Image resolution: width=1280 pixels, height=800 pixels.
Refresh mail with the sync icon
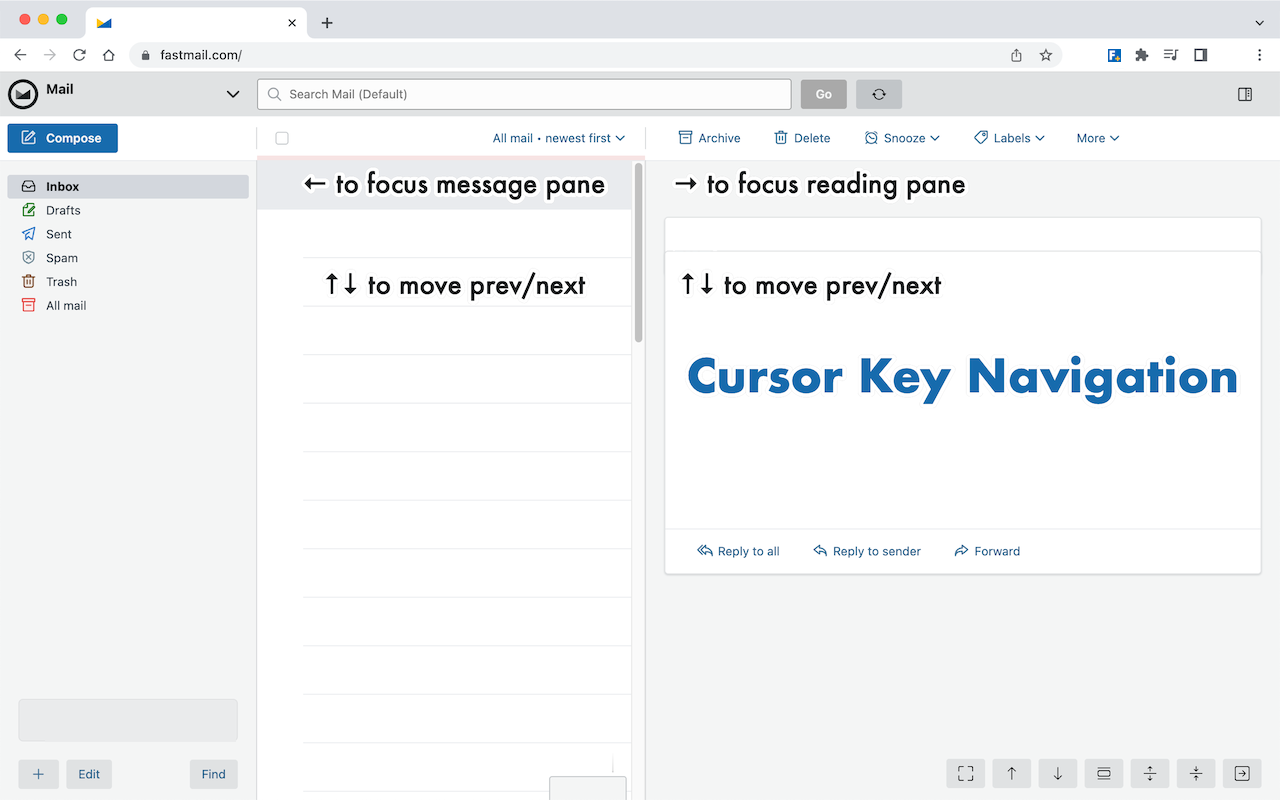coord(878,93)
